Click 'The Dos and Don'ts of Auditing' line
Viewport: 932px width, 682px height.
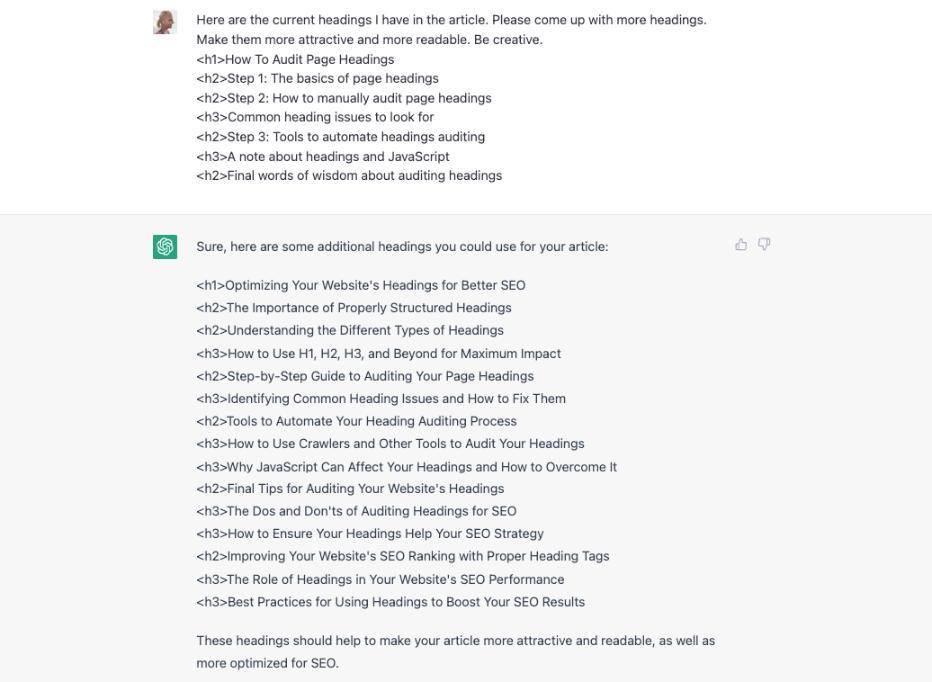pyautogui.click(x=356, y=511)
